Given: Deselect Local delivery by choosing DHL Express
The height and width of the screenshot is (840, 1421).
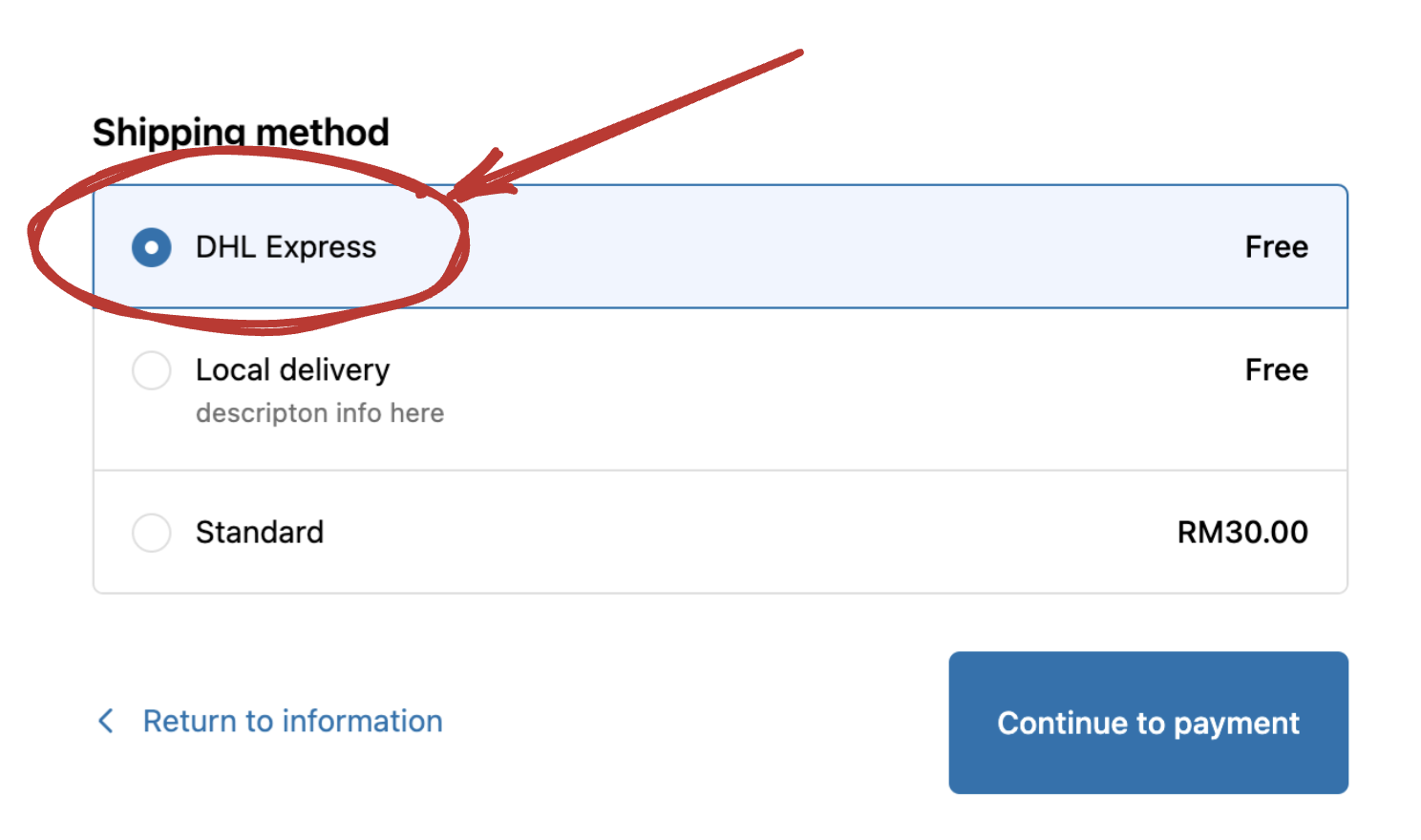Looking at the screenshot, I should click(151, 247).
